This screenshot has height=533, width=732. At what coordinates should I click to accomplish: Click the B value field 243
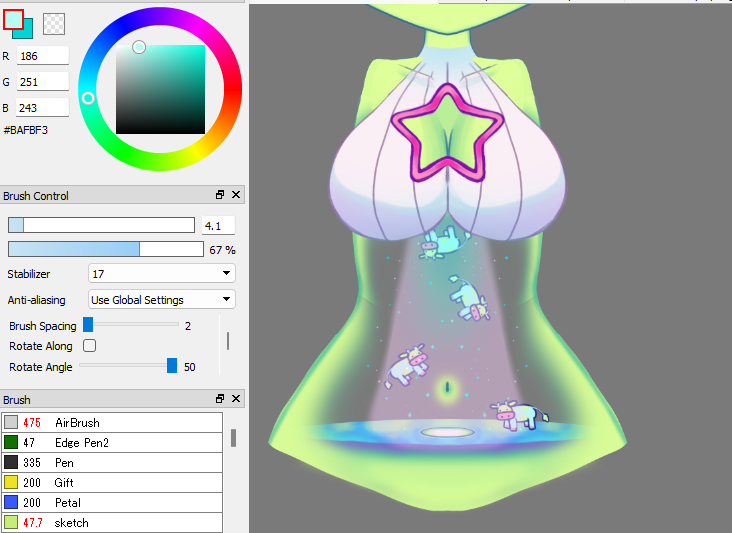43,108
